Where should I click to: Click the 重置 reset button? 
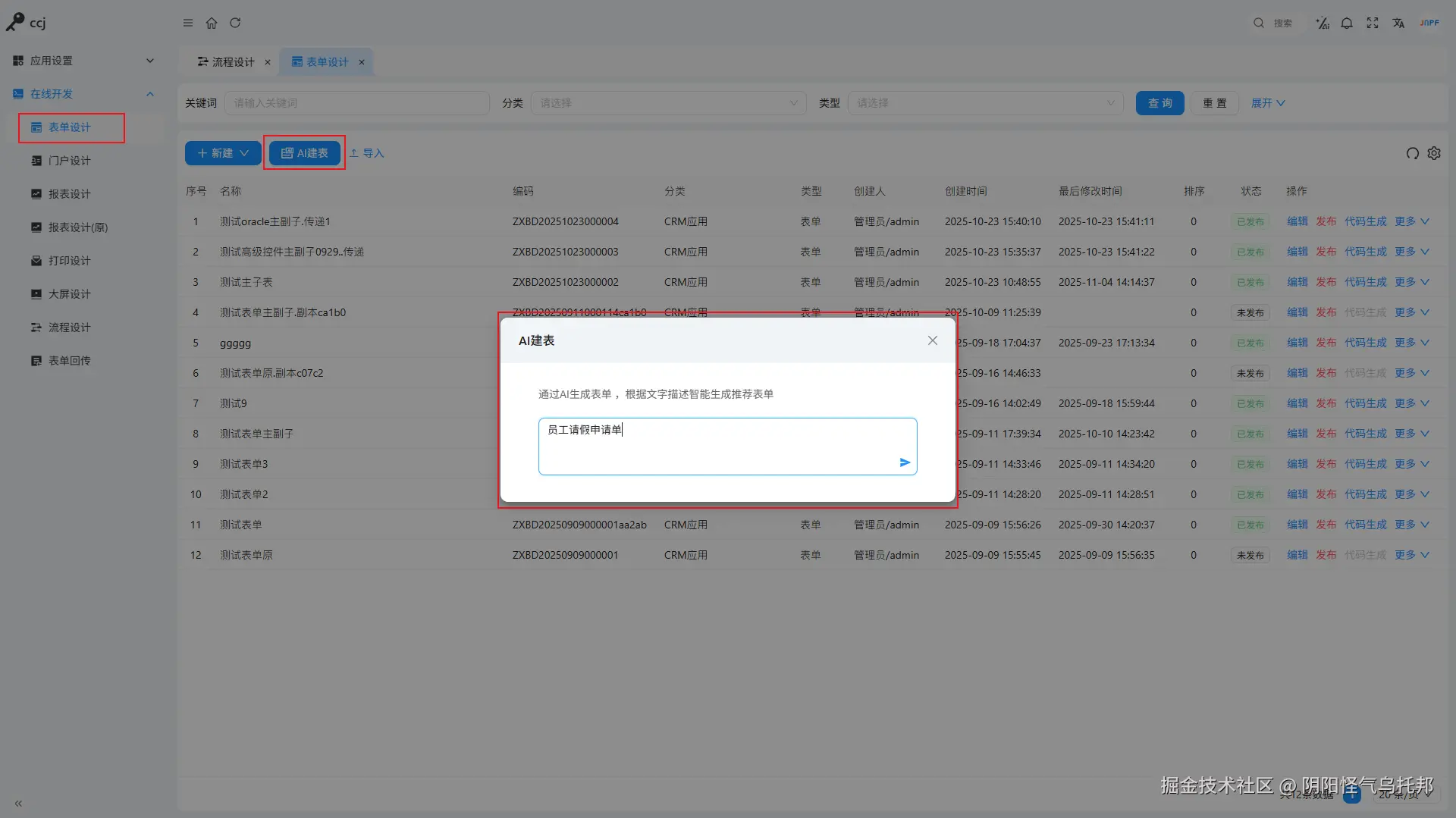(x=1215, y=103)
